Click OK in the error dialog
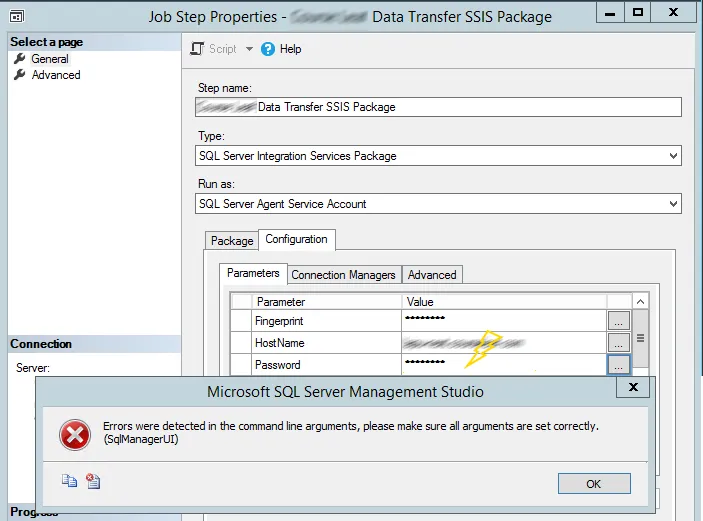The height and width of the screenshot is (521, 703). click(594, 484)
